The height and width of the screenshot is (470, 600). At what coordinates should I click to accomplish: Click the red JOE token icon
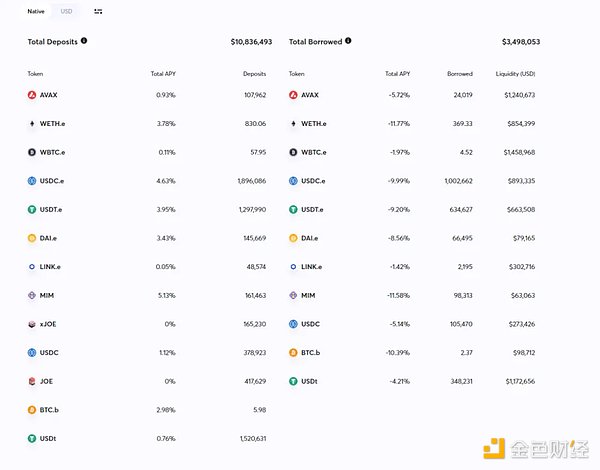[32, 381]
